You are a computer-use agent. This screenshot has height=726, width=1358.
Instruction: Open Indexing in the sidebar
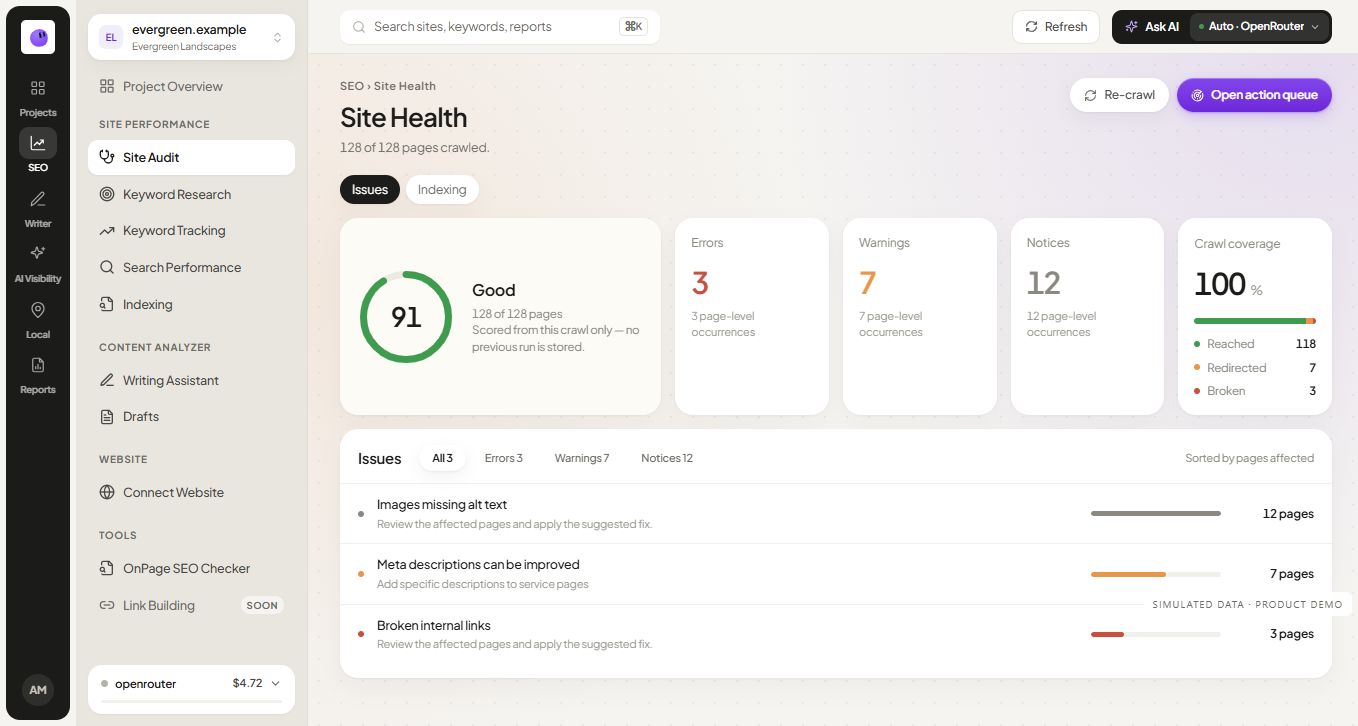point(191,304)
